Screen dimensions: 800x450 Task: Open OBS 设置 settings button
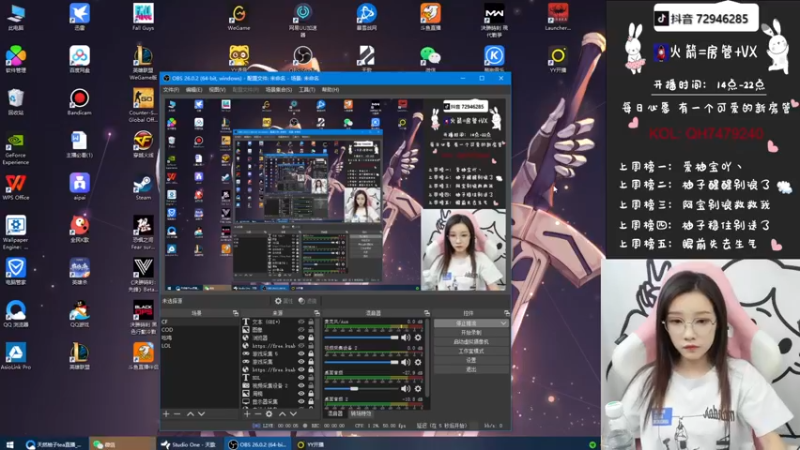coord(471,360)
